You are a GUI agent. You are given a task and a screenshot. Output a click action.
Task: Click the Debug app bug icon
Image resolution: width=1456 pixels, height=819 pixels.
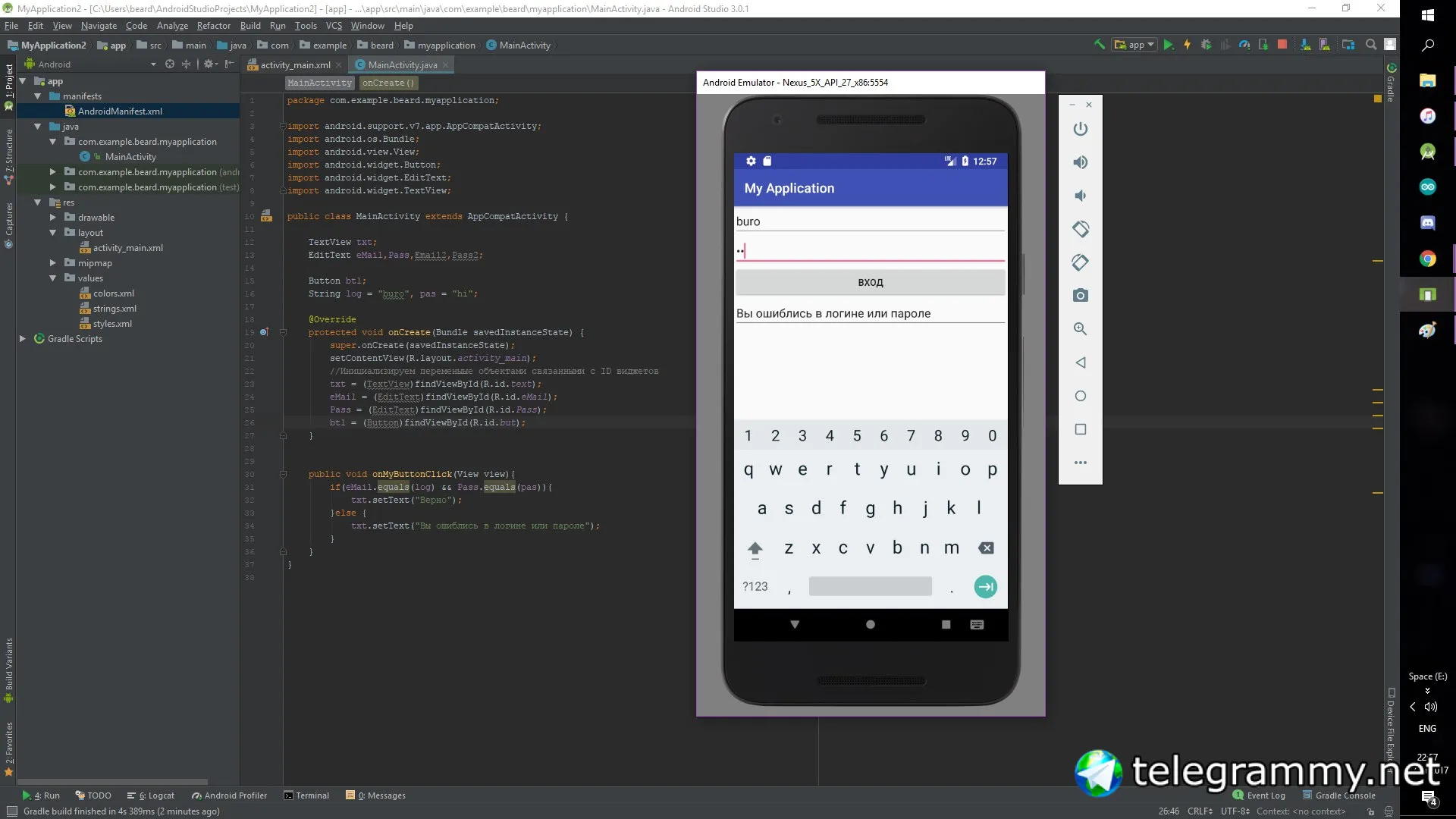pos(1207,45)
